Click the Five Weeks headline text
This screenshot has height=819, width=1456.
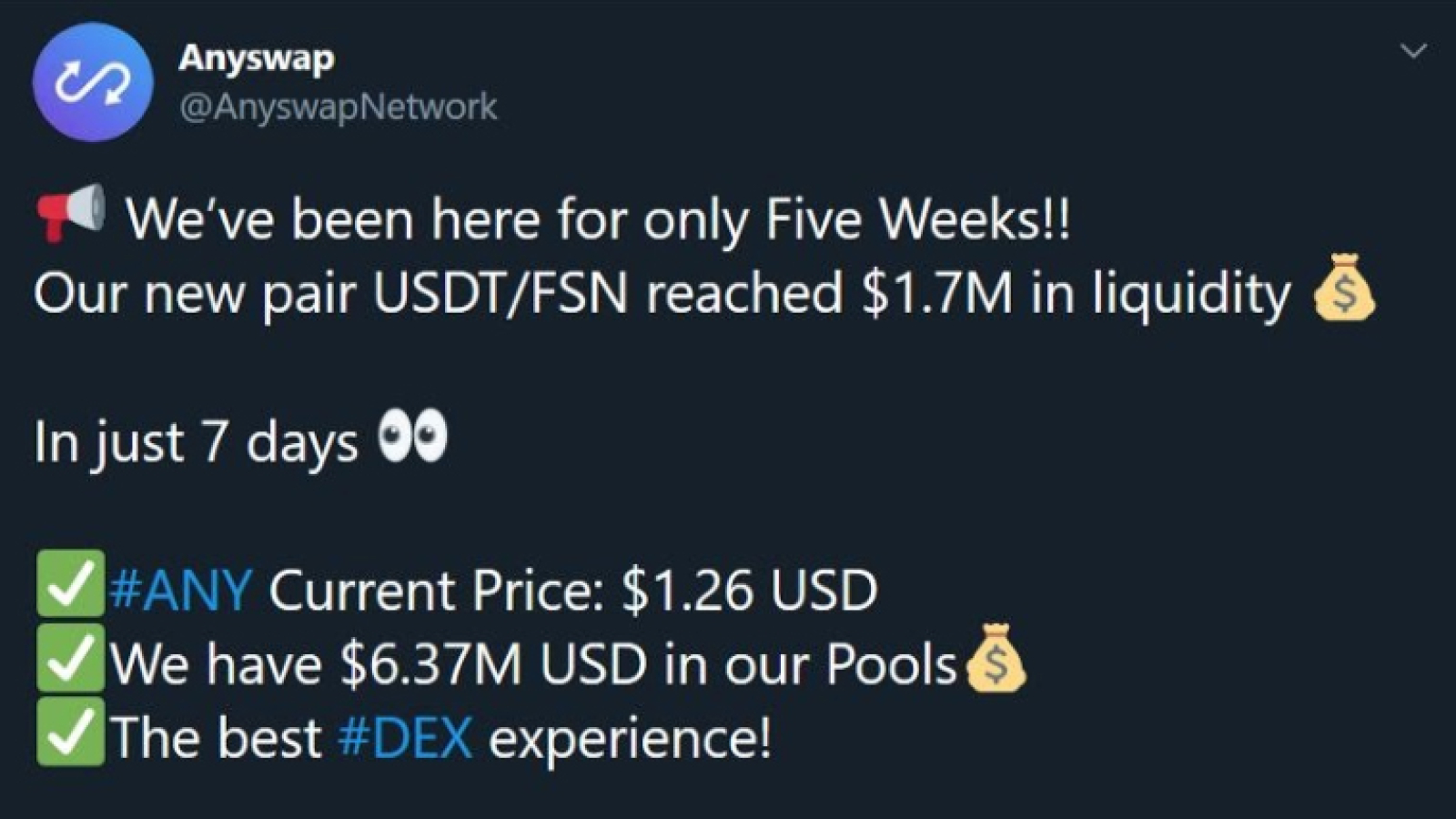click(x=918, y=219)
